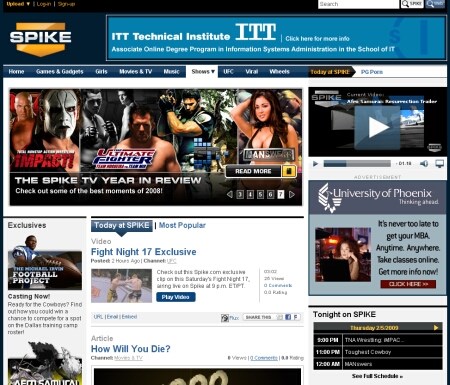Click the Search input field
Screen dimensions: 450x385
tap(358, 4)
